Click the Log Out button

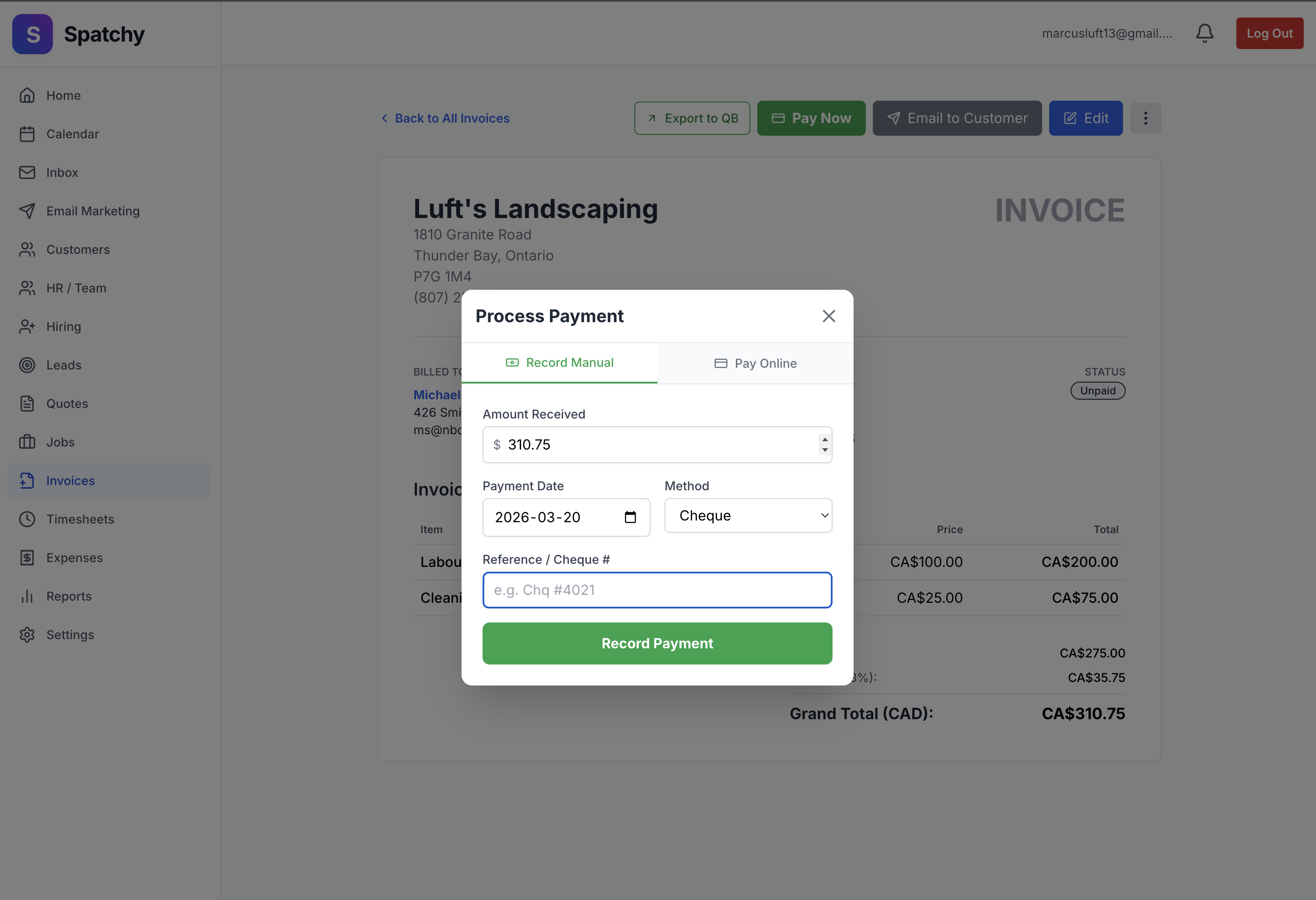pos(1270,33)
